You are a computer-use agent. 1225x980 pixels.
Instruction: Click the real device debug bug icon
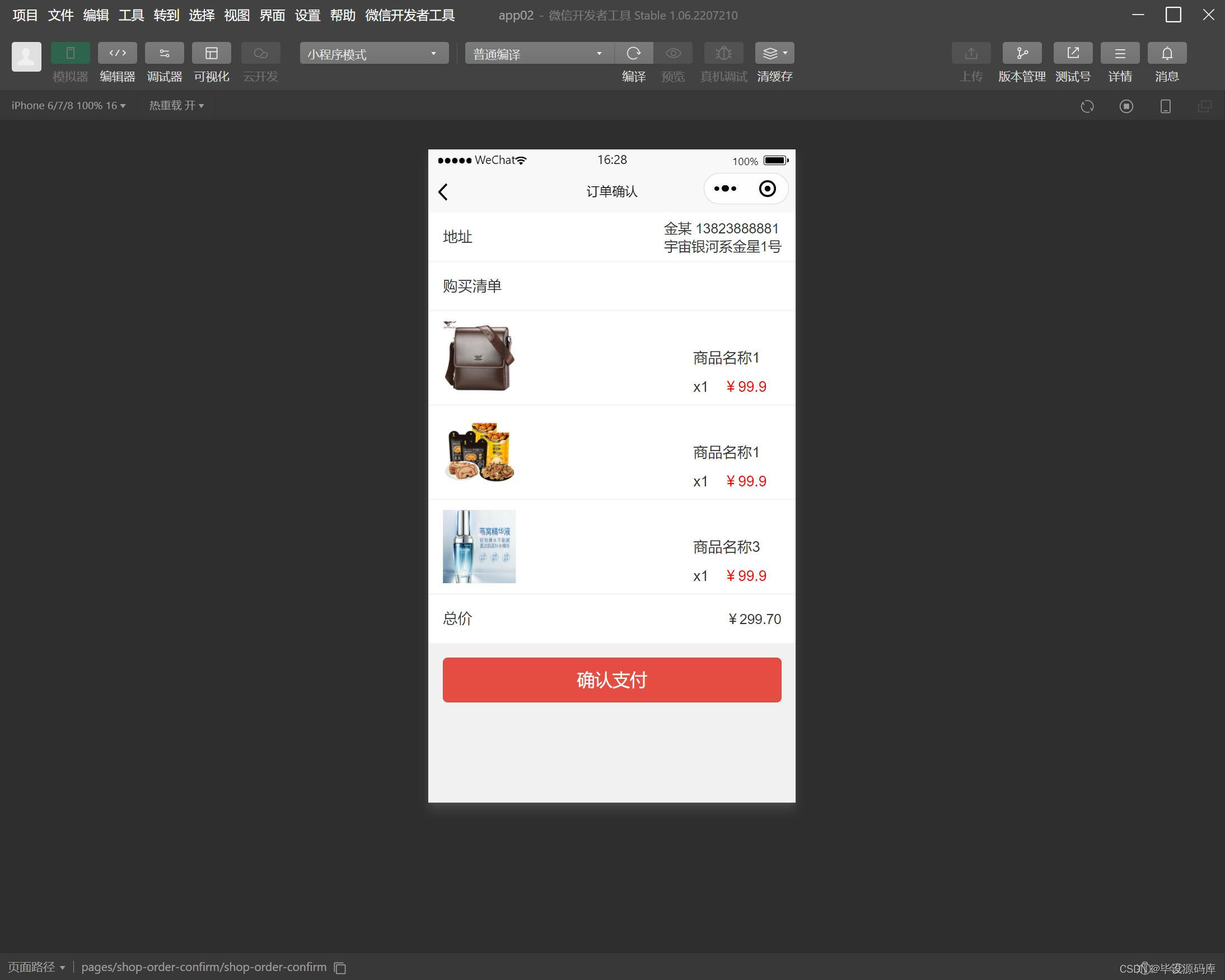(723, 53)
